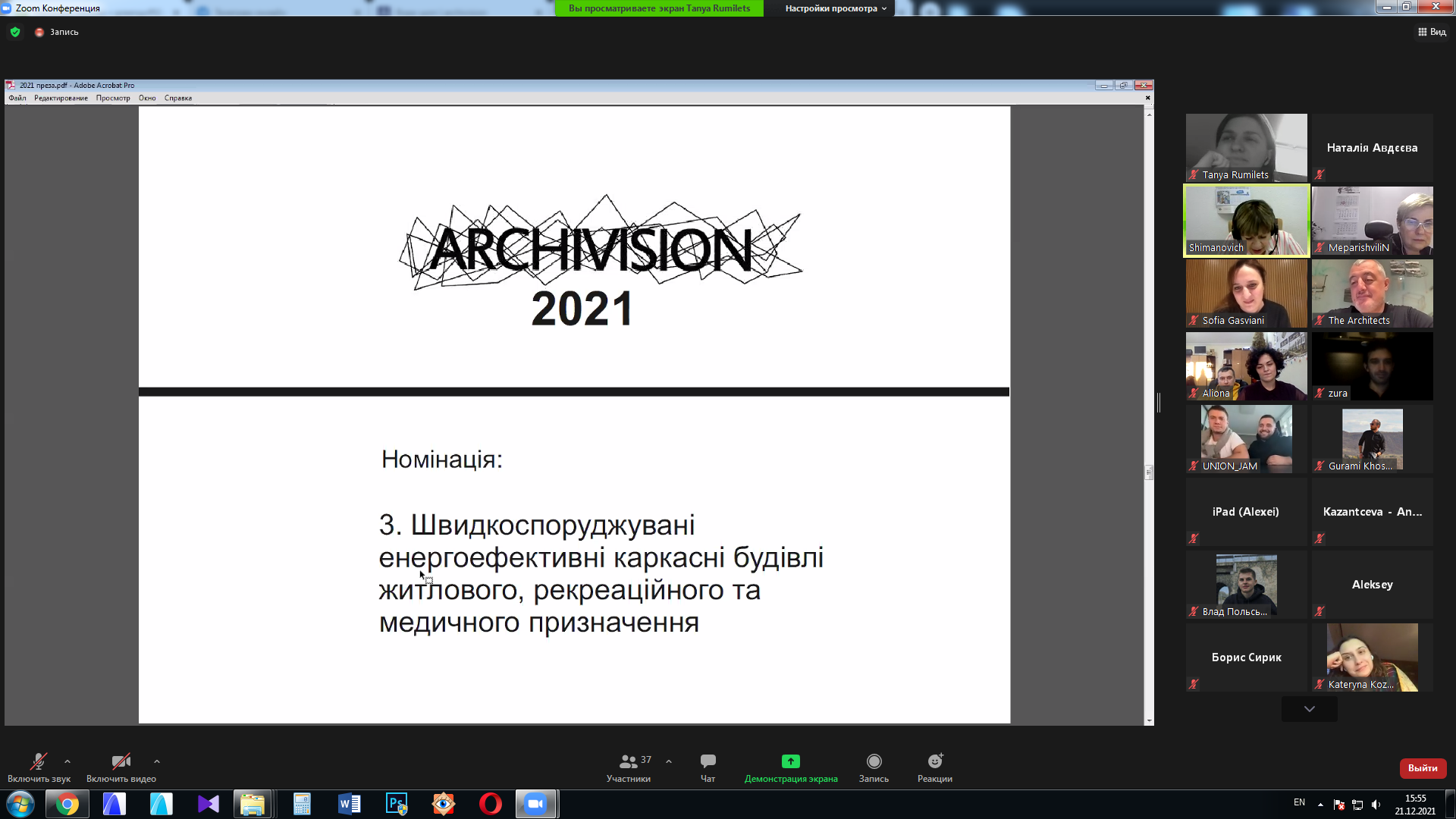
Task: Click Acrobat scrollbar down arrow
Action: point(1149,720)
